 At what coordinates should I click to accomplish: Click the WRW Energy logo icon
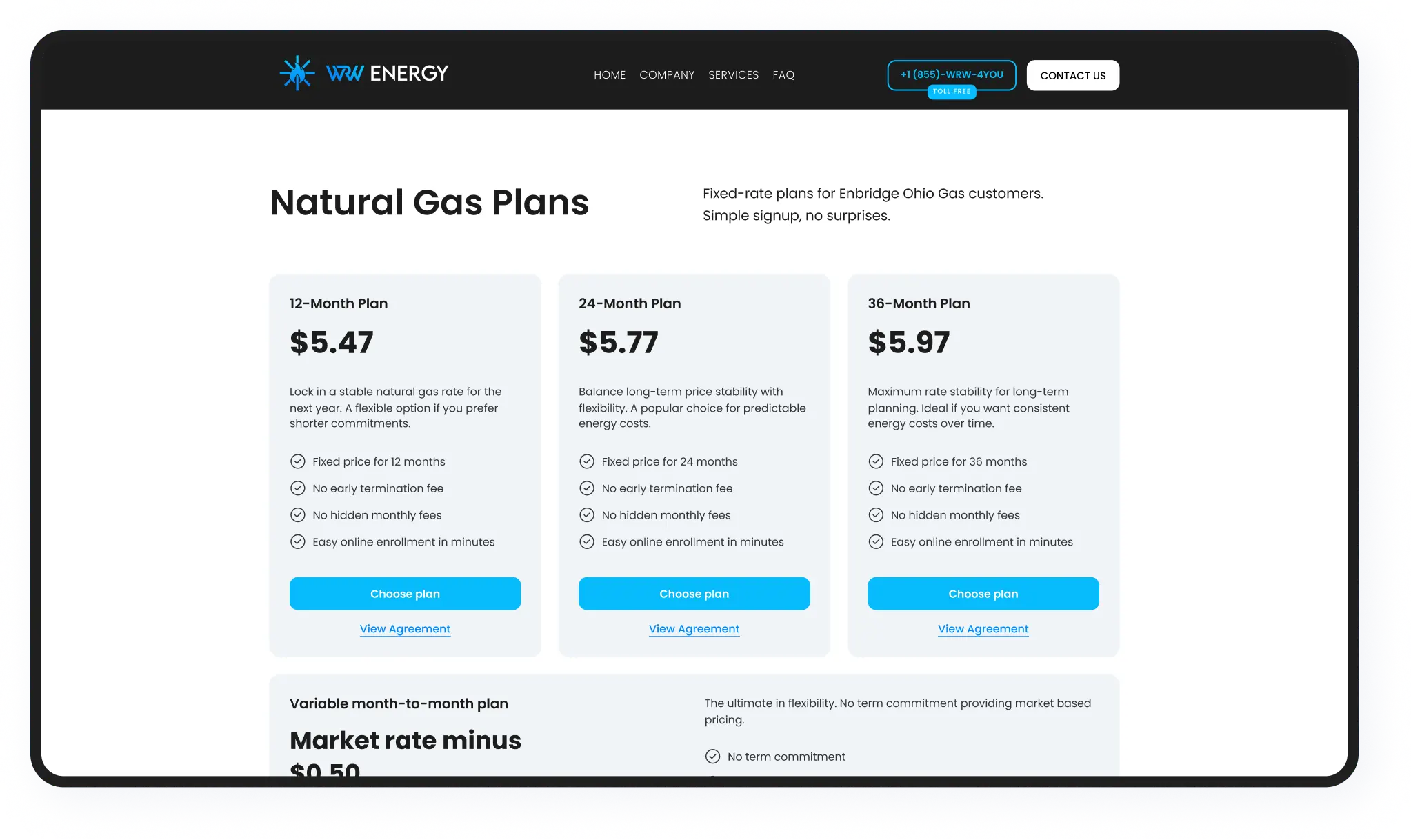click(x=297, y=72)
